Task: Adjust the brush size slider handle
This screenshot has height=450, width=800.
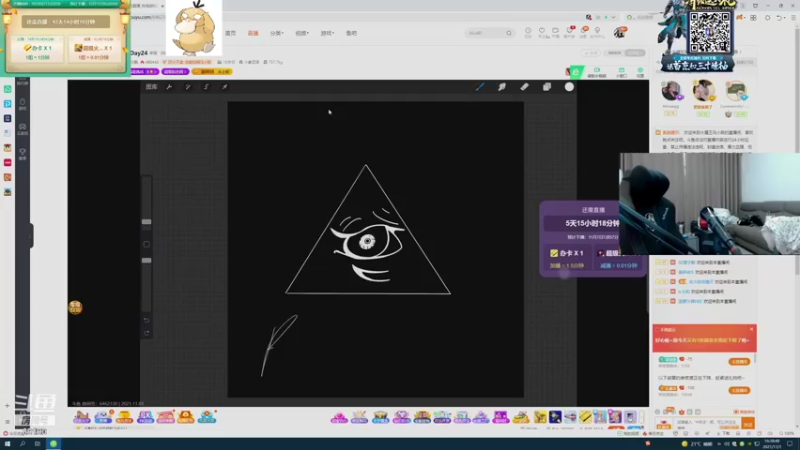Action: (146, 221)
